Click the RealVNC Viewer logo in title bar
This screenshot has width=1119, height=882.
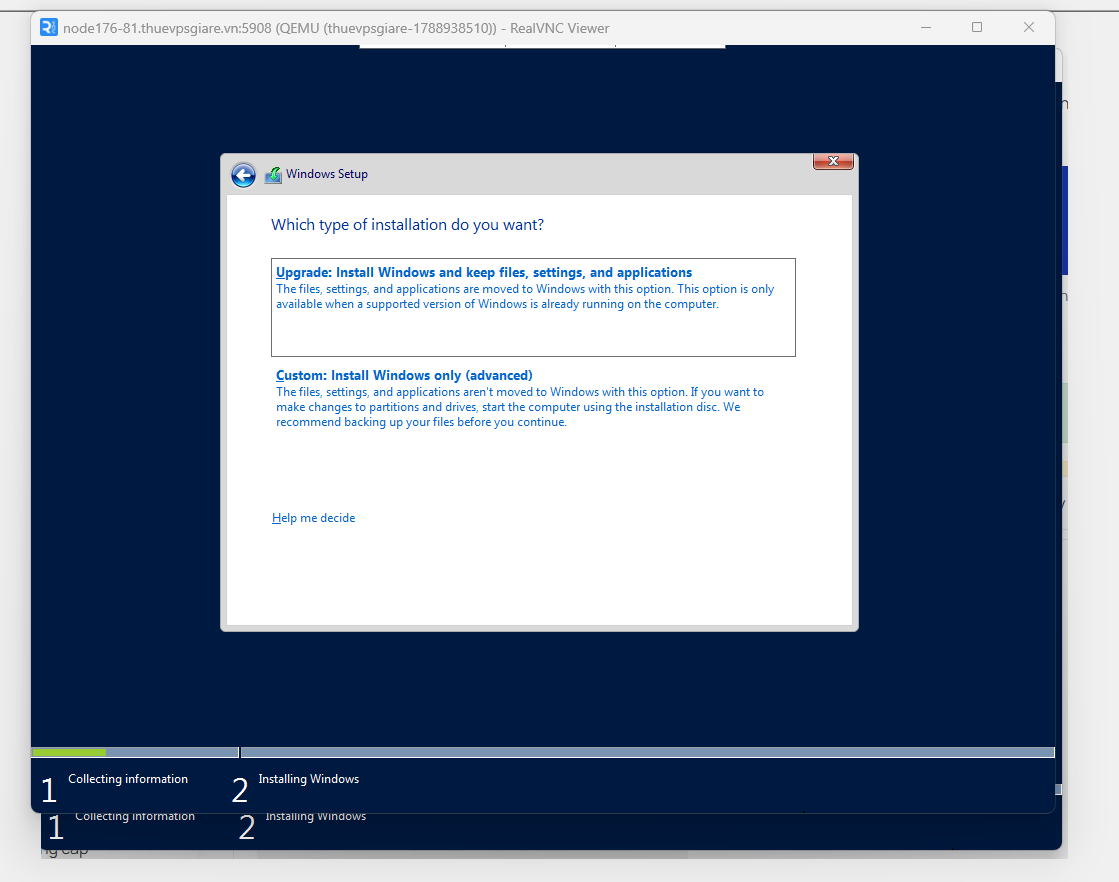click(x=49, y=28)
